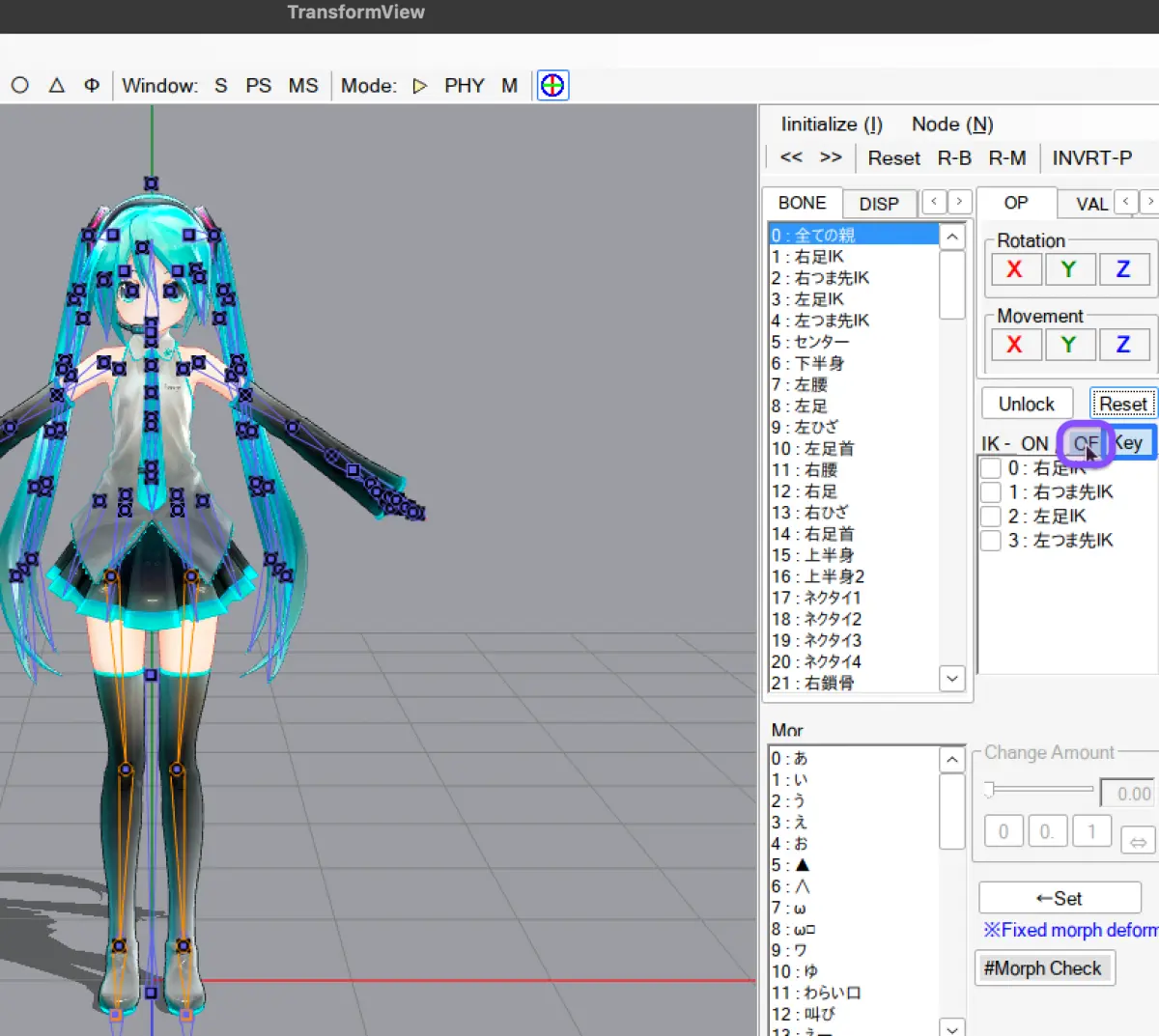The height and width of the screenshot is (1036, 1159).
Task: Click the Movement X axis button
Action: pos(1014,345)
